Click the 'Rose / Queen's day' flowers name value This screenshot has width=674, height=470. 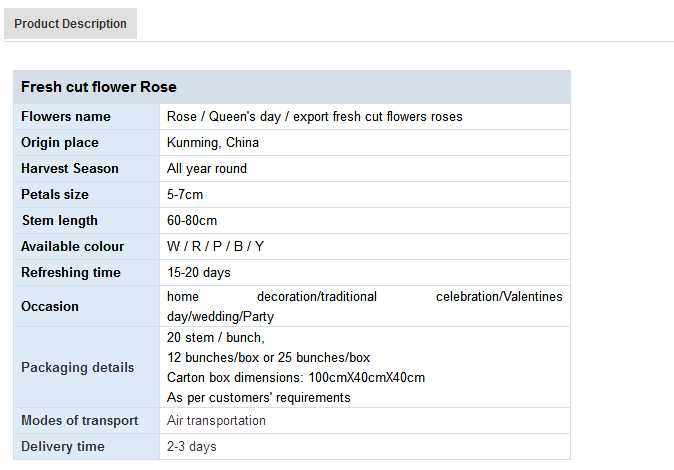[x=314, y=117]
